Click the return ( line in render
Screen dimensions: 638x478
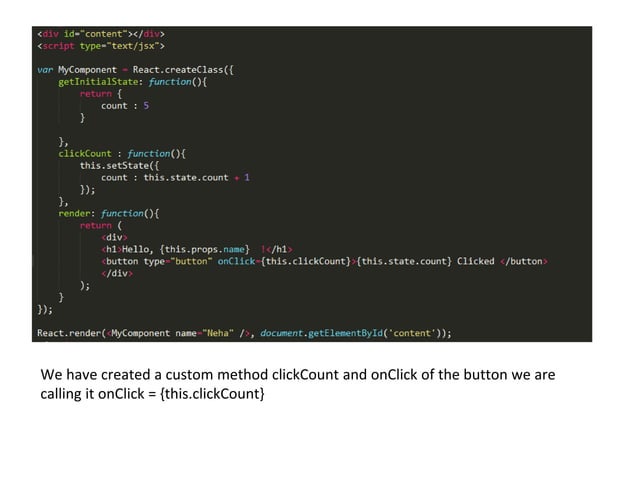(101, 225)
